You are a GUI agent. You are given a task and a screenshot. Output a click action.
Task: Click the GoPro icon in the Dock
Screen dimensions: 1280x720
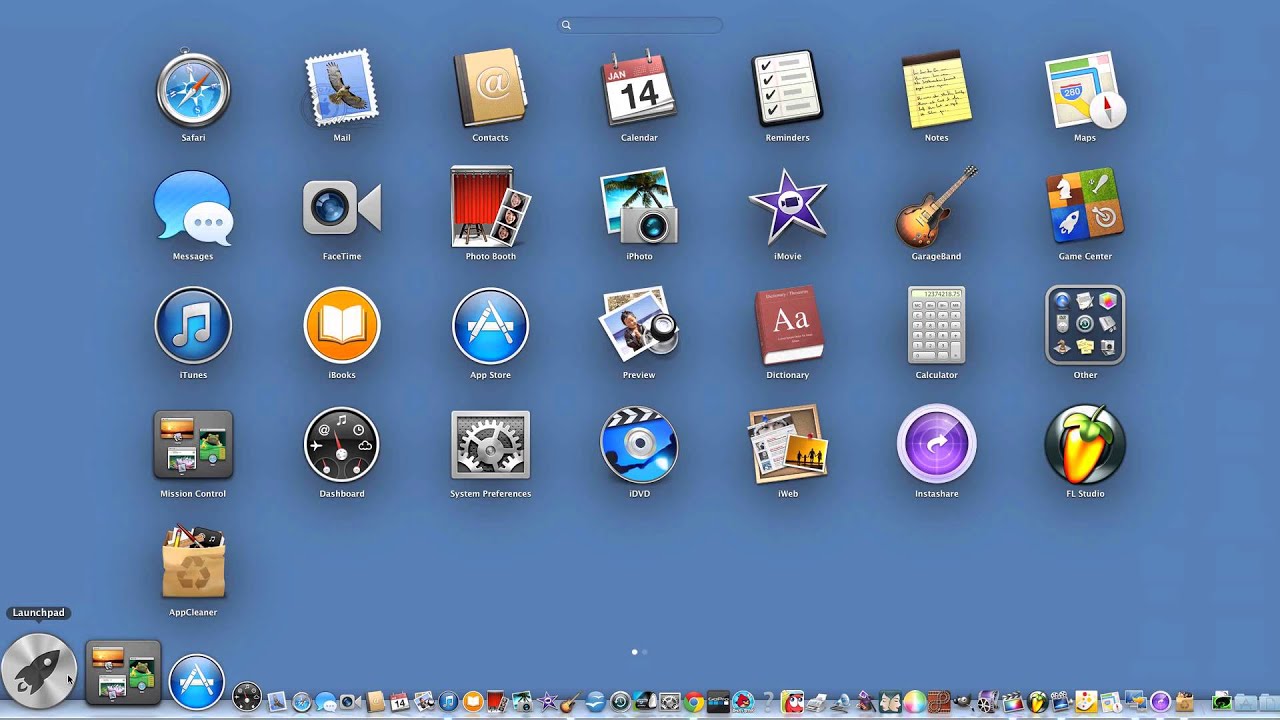[x=718, y=702]
